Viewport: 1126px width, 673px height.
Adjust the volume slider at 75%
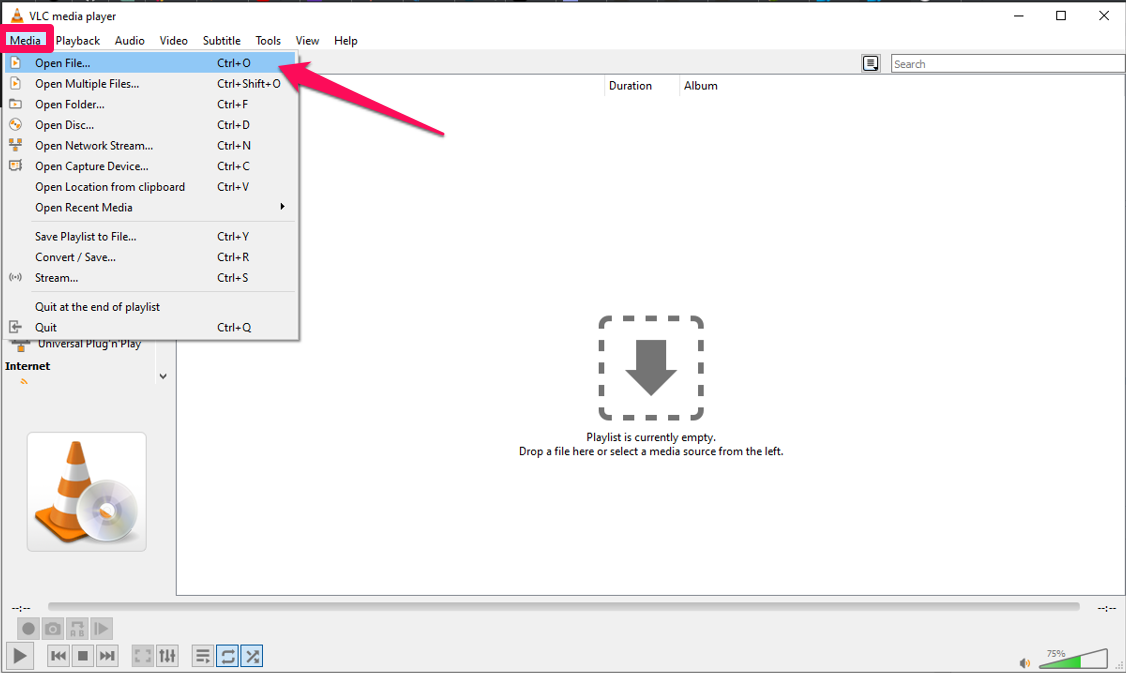[1074, 658]
